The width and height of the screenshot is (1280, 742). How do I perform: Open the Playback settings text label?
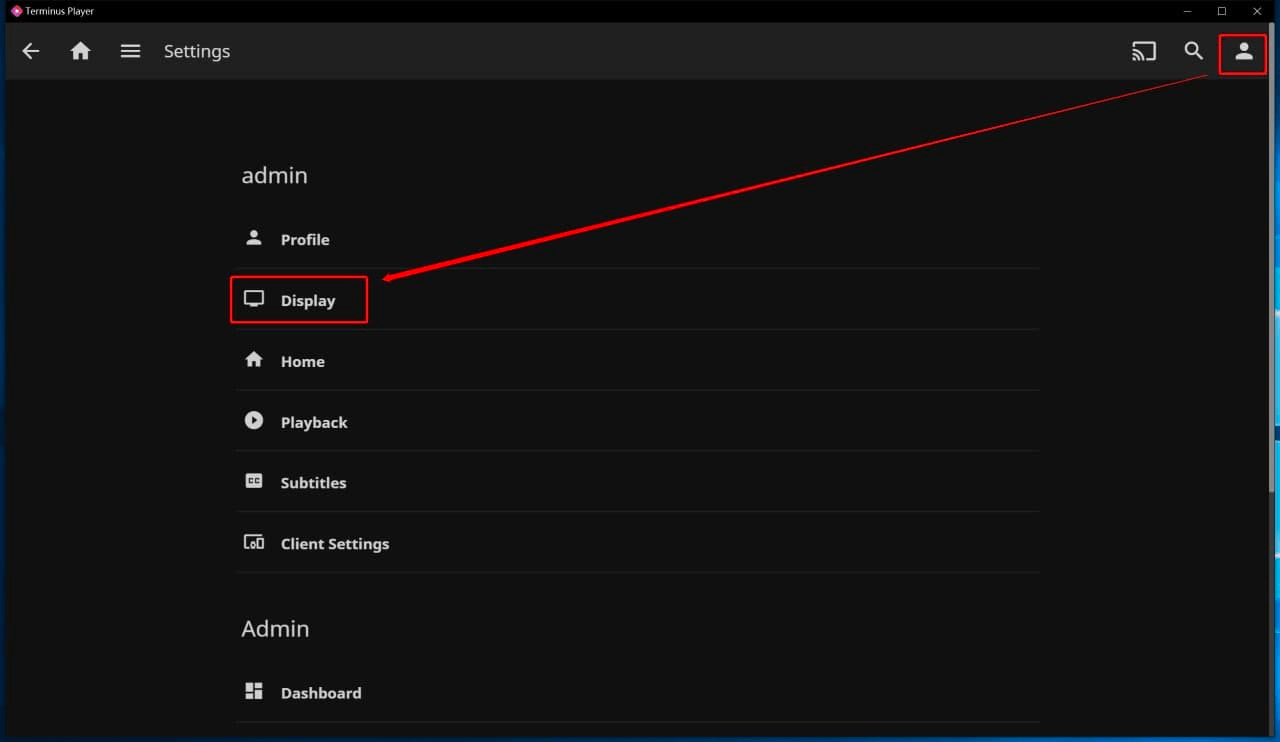click(x=314, y=423)
